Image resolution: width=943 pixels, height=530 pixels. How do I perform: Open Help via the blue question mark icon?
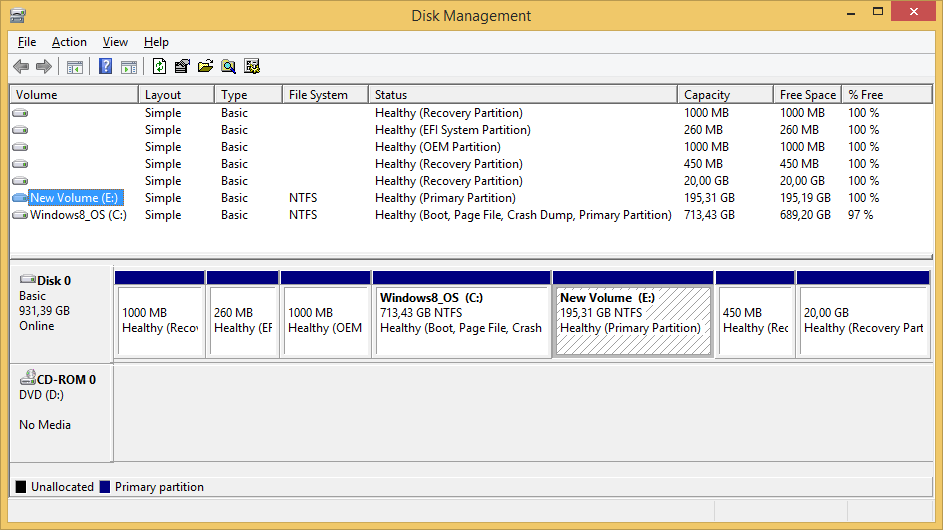click(x=105, y=67)
